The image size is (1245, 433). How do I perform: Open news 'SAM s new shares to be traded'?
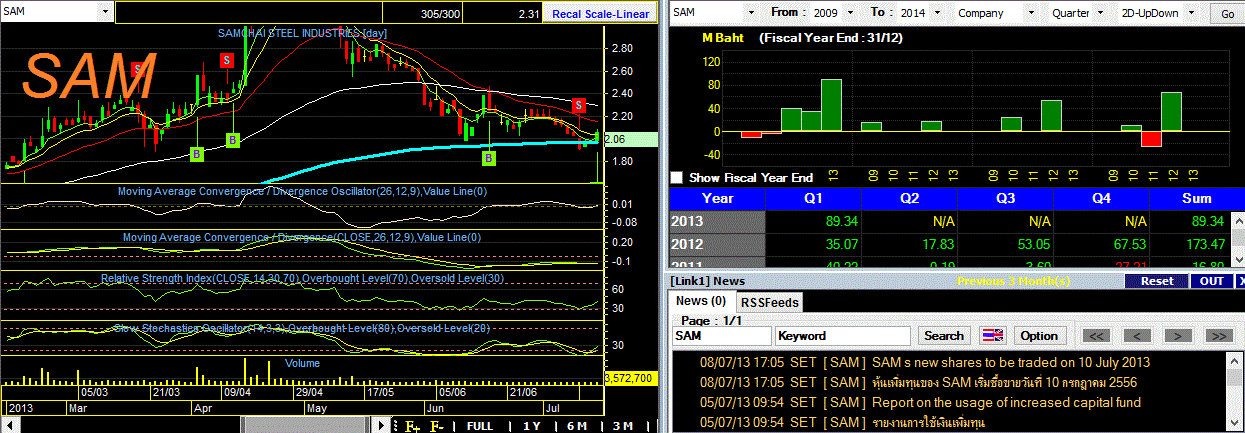pos(1011,362)
